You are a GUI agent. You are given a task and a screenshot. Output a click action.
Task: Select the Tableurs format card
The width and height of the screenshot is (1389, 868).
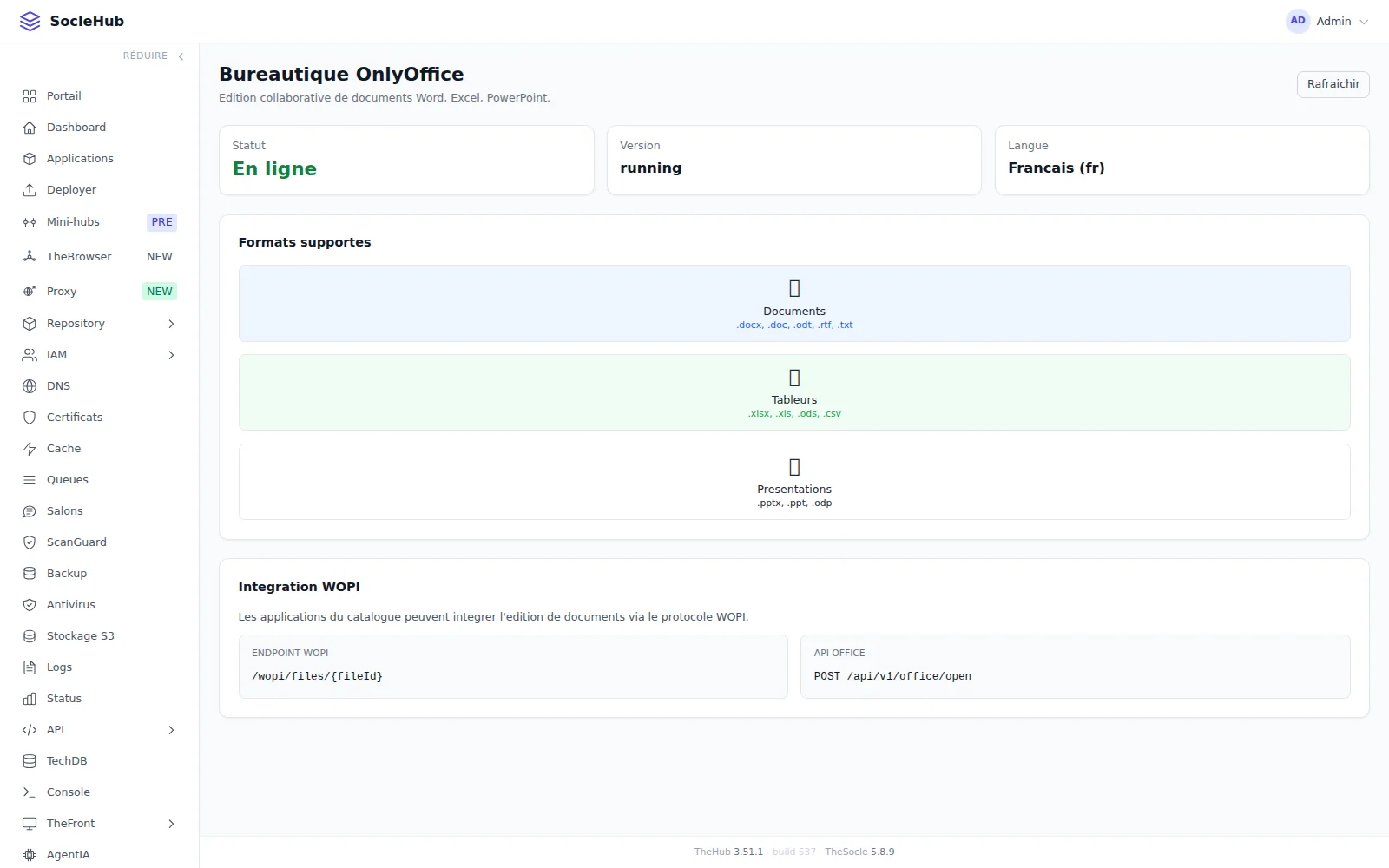tap(794, 392)
